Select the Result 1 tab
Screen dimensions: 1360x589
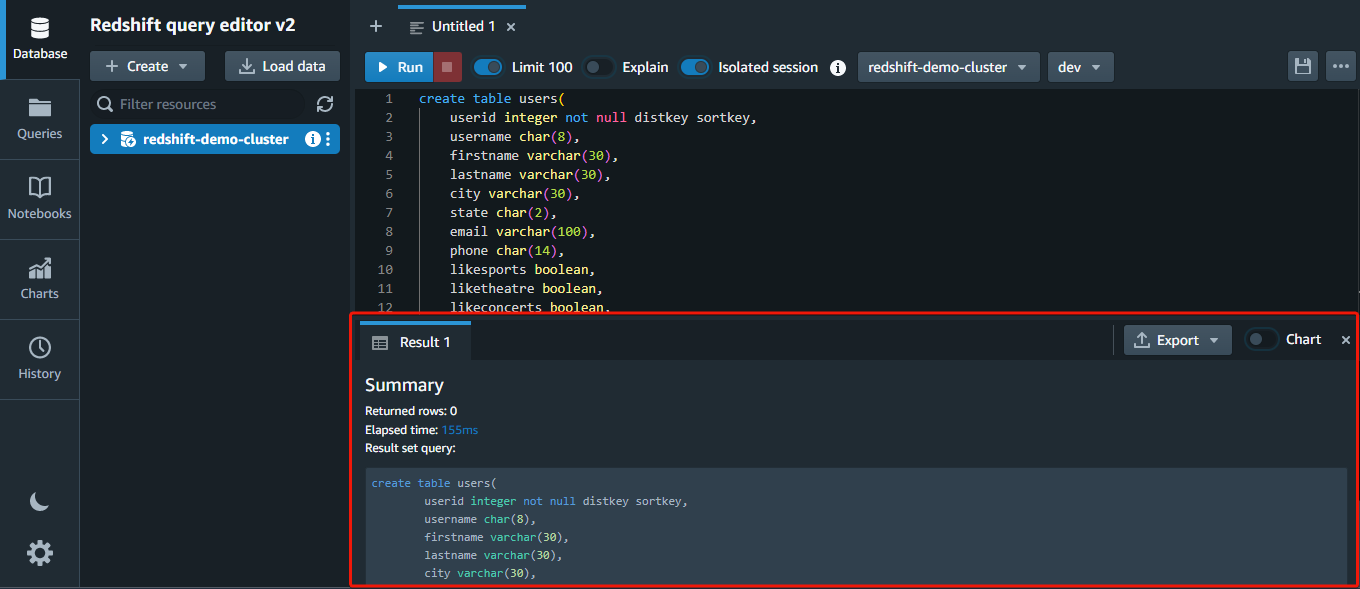415,342
